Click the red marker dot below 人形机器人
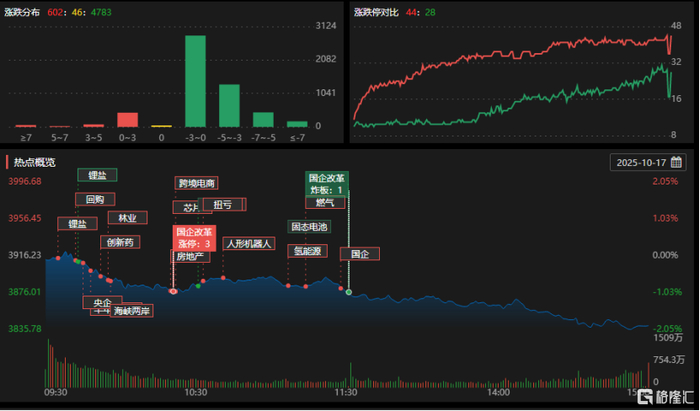 [223, 278]
